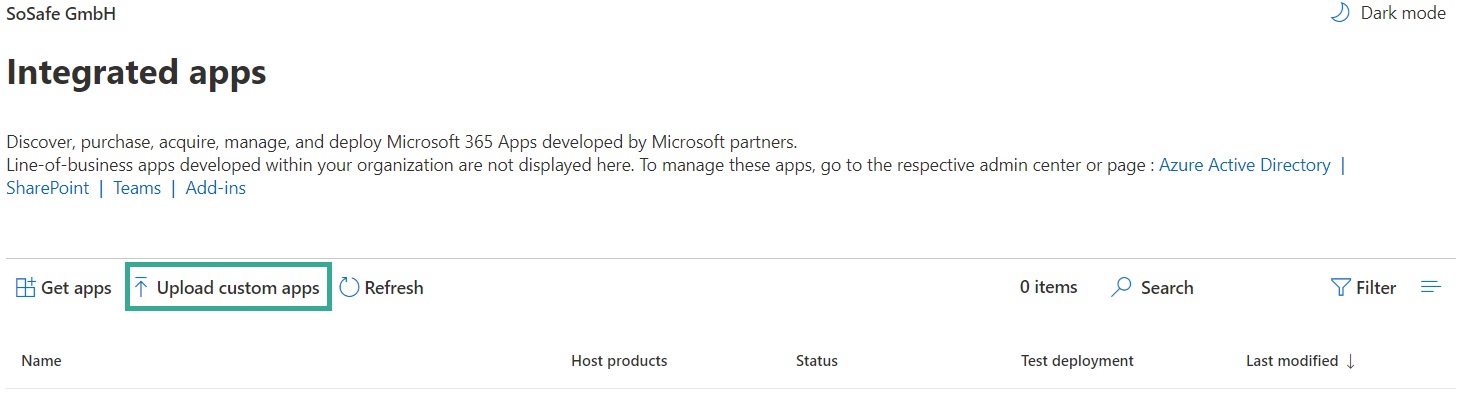
Task: Click the Filter funnel icon
Action: coord(1341,288)
